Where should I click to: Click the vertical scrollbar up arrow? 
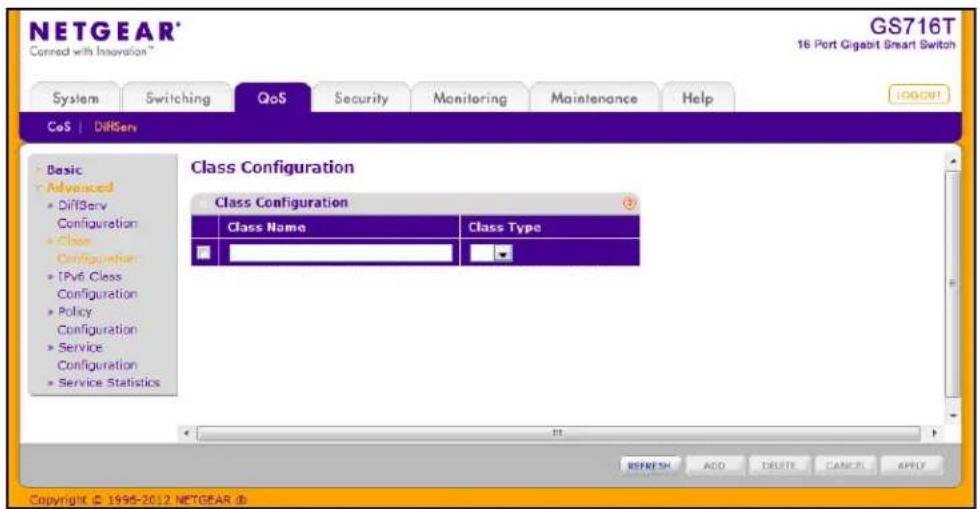click(x=953, y=162)
